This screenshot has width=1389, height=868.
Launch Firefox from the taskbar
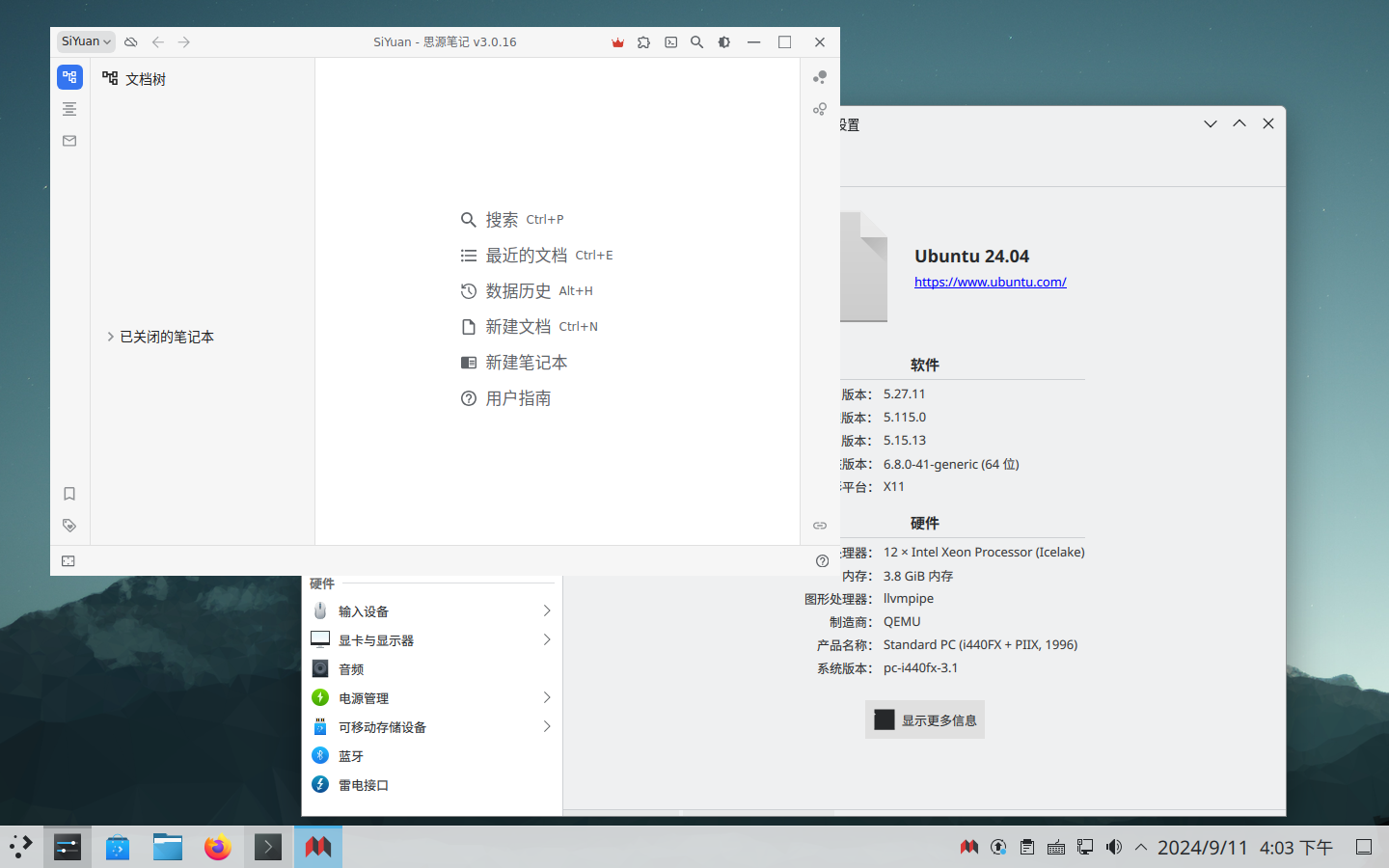pyautogui.click(x=218, y=847)
